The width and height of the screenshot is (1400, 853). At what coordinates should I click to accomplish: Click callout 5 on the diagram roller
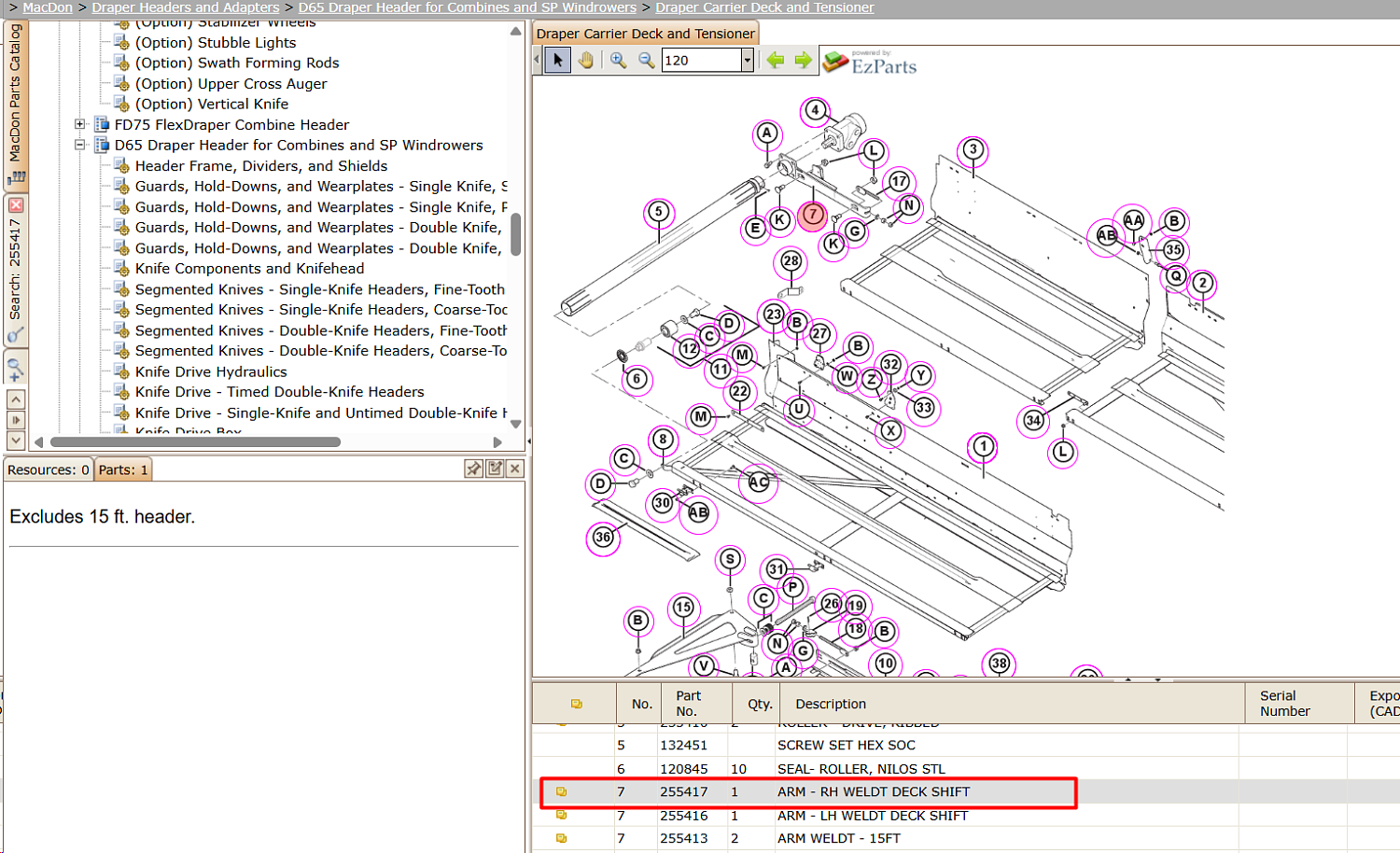(x=659, y=212)
